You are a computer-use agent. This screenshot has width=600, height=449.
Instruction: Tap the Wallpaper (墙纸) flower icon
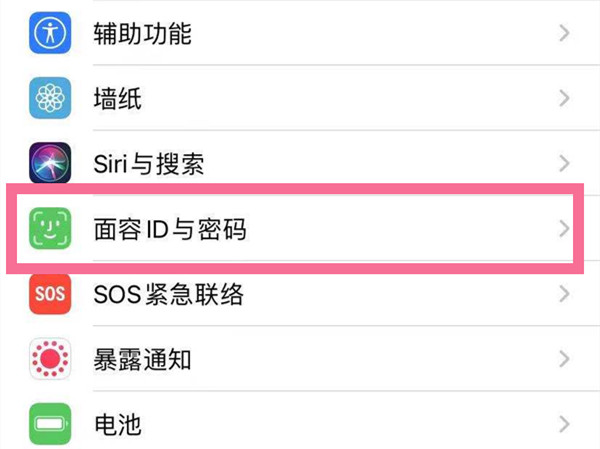49,98
